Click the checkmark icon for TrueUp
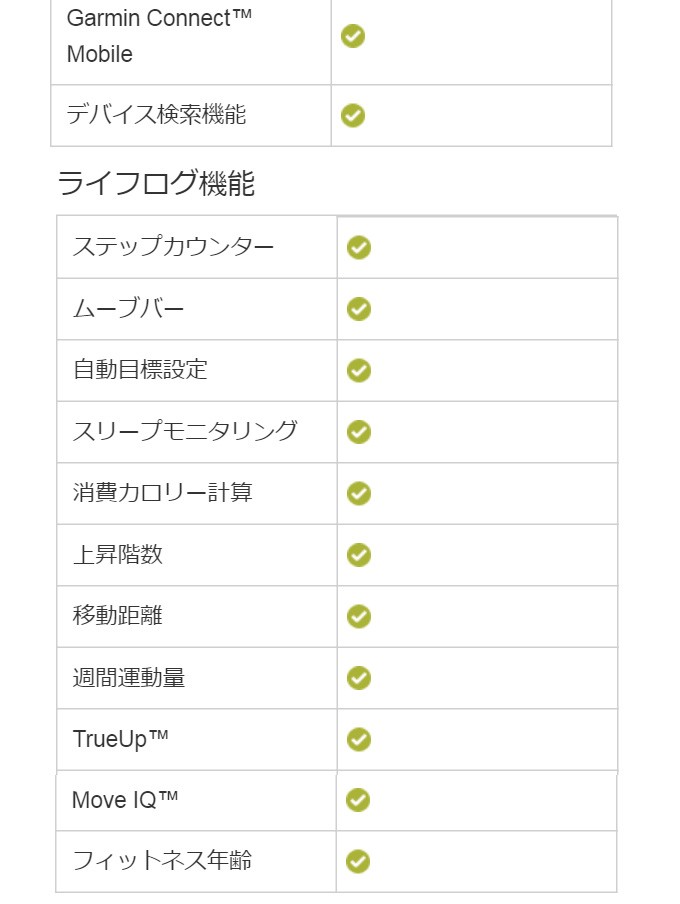680x904 pixels. tap(359, 740)
